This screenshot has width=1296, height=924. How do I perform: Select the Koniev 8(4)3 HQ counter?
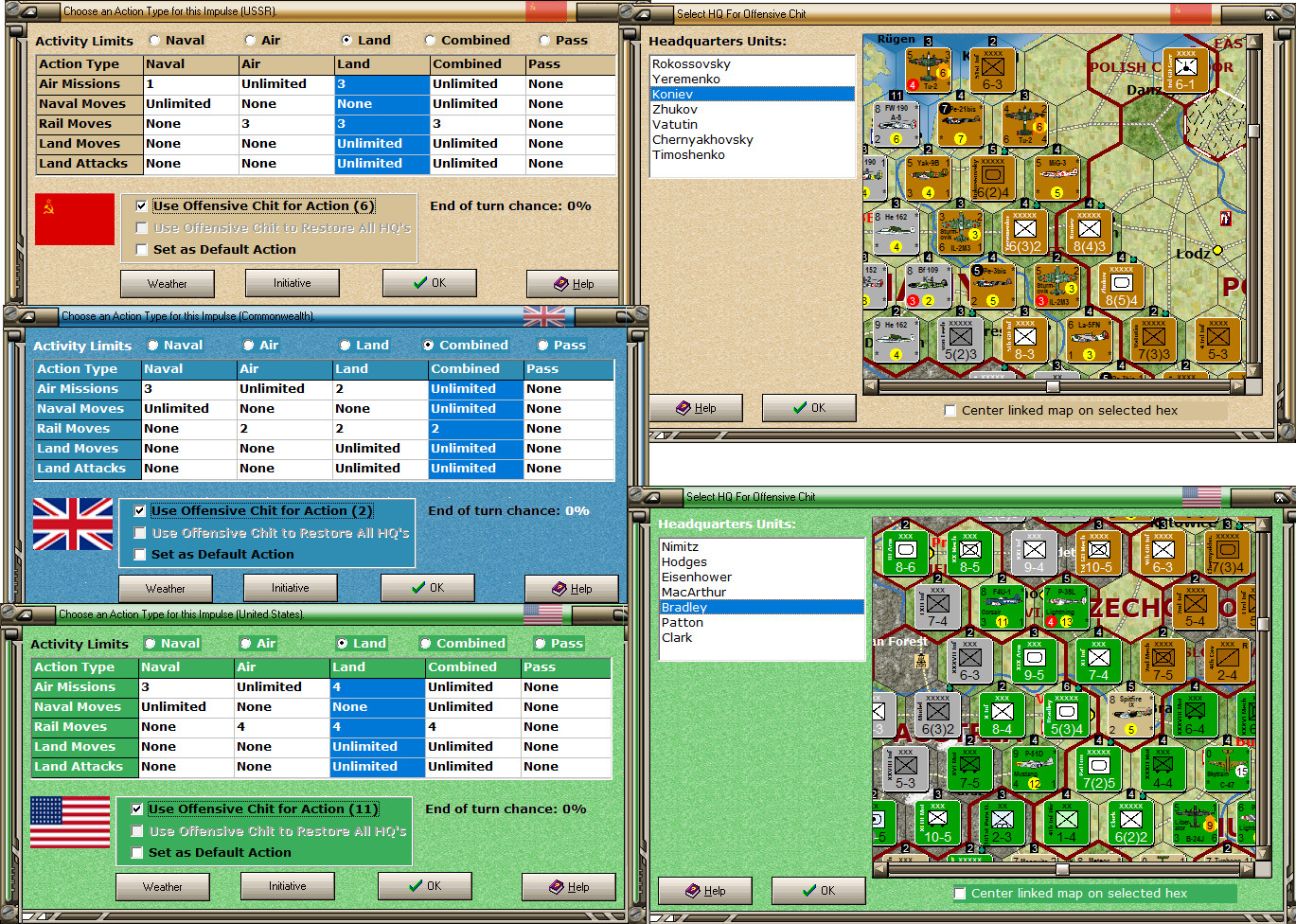tap(1089, 233)
